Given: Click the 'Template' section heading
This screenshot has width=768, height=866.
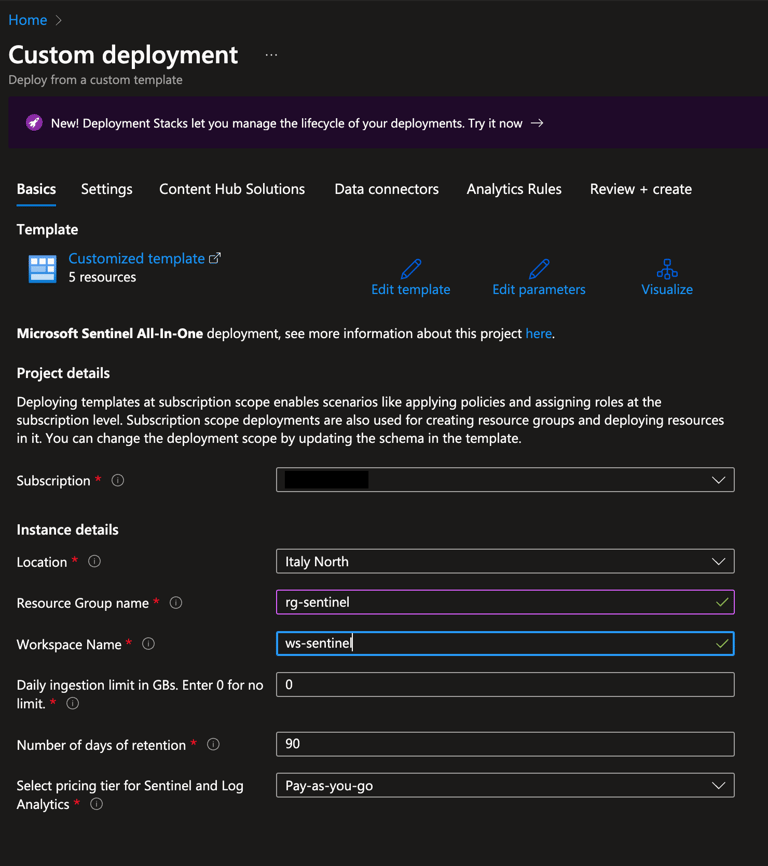Looking at the screenshot, I should (47, 229).
